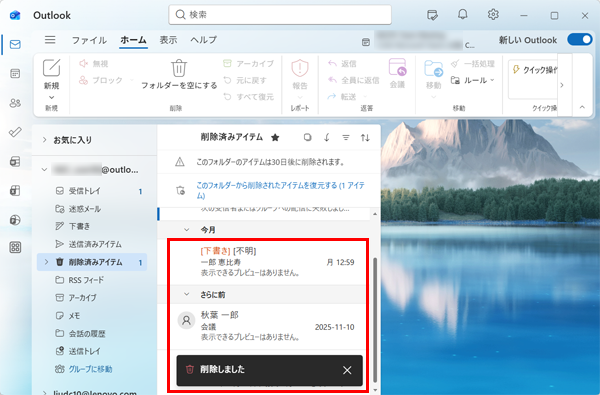Click the Report shield icon
The image size is (600, 395).
(x=300, y=69)
